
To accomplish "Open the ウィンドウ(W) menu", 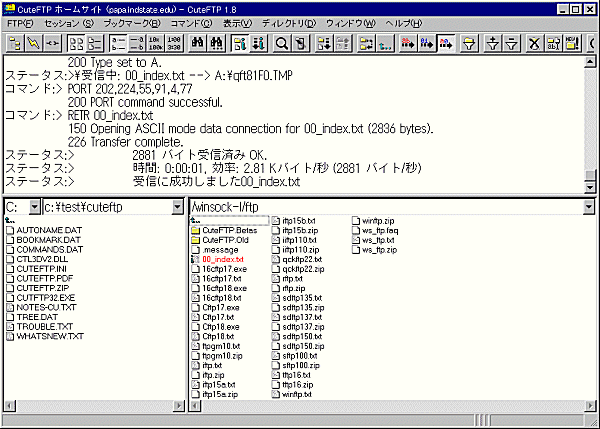I will tap(351, 24).
